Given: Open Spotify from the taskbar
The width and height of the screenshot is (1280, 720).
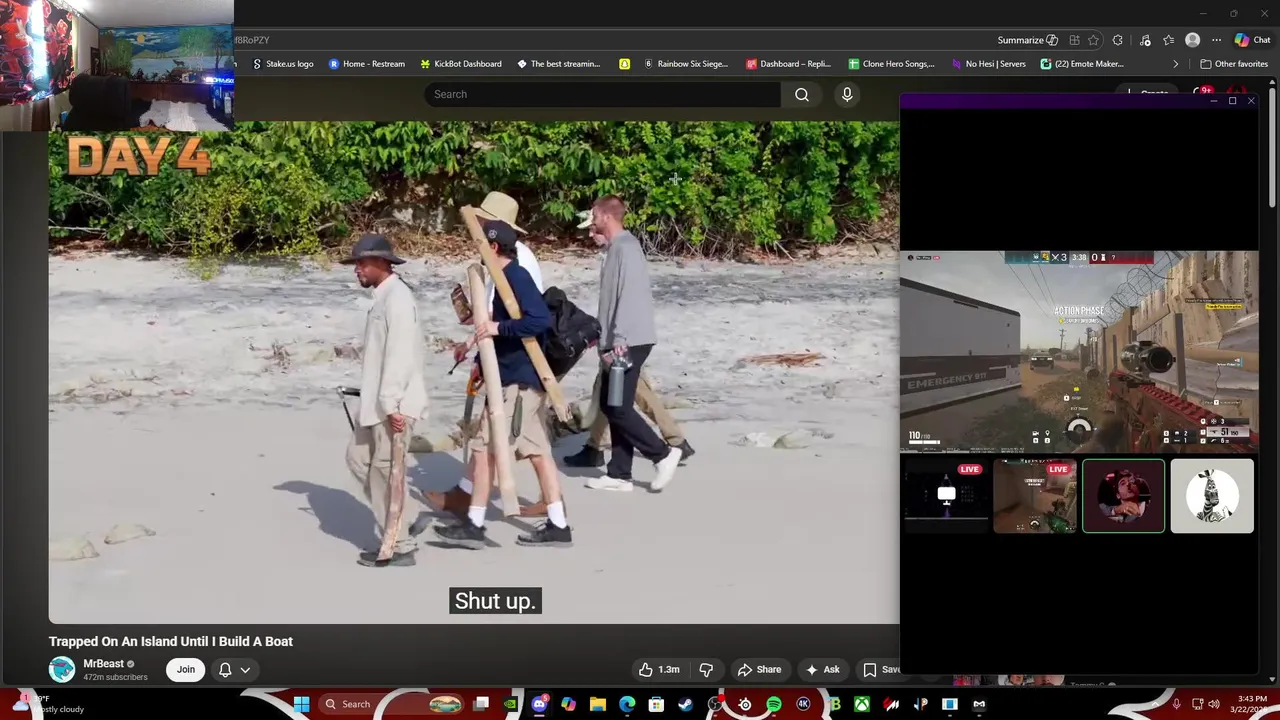Looking at the screenshot, I should point(774,704).
